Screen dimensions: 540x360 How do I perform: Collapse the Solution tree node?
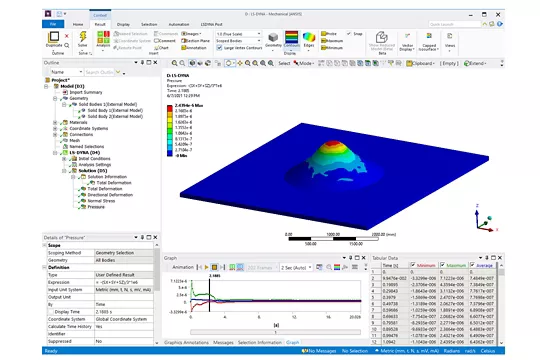pyautogui.click(x=64, y=171)
